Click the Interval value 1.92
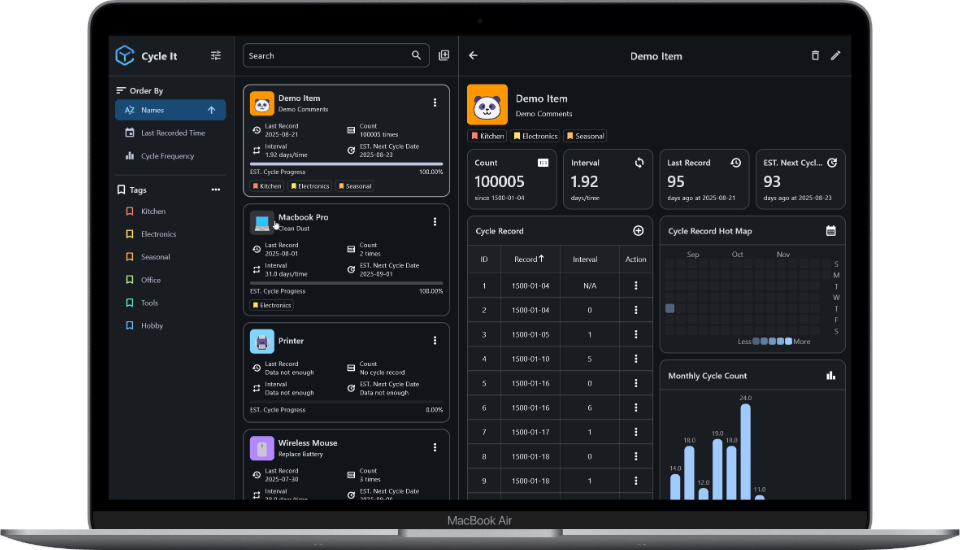 [584, 182]
